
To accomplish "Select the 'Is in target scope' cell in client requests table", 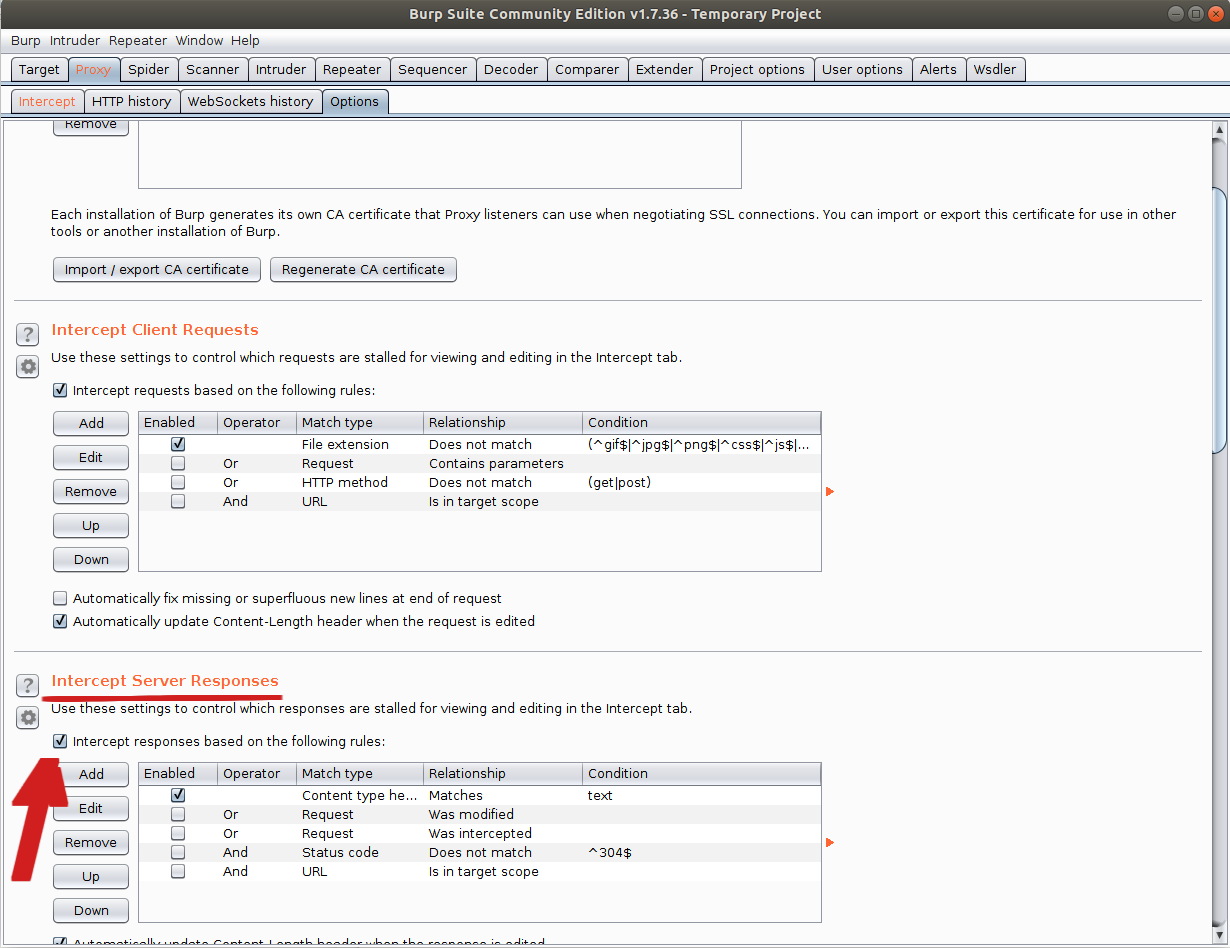I will (x=503, y=501).
